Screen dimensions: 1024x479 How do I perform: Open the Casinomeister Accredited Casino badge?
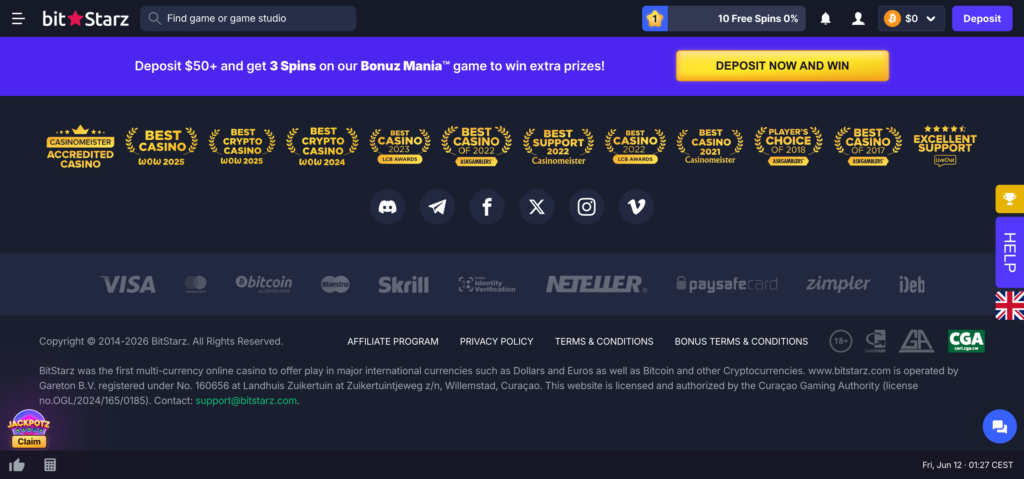[x=80, y=146]
